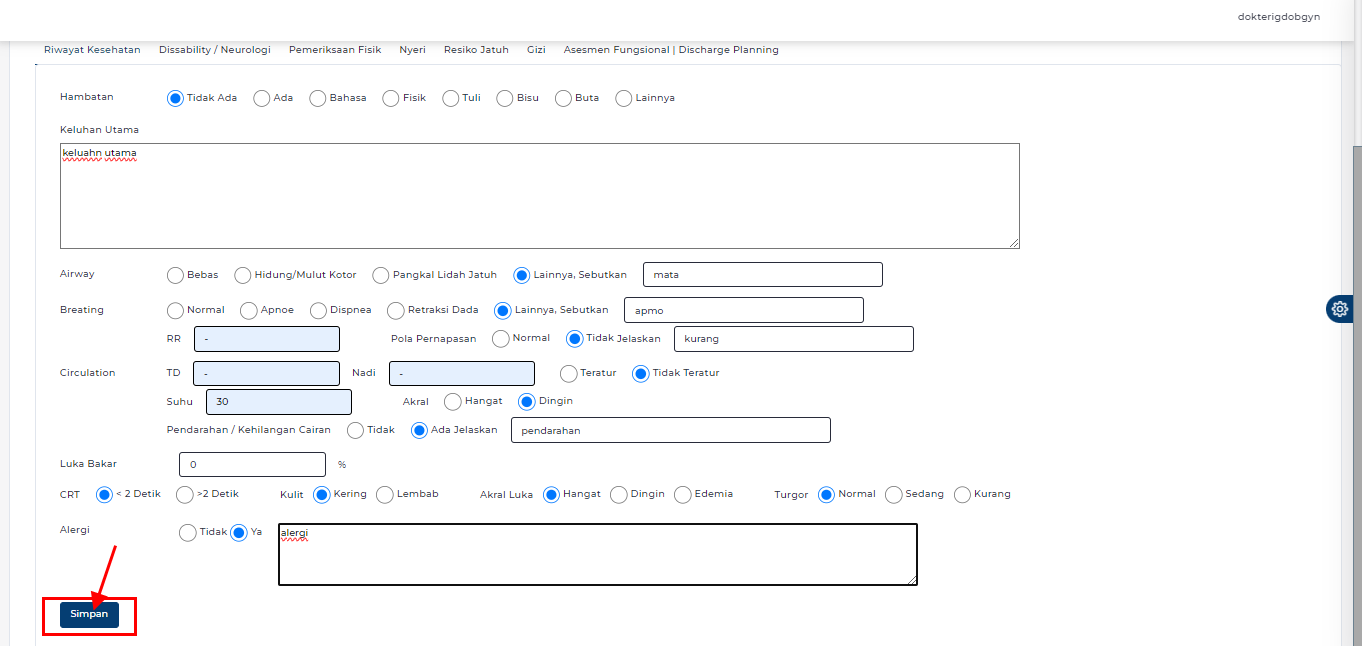Click inside the Keluhan Utama text area
This screenshot has width=1362, height=646.
coord(540,195)
